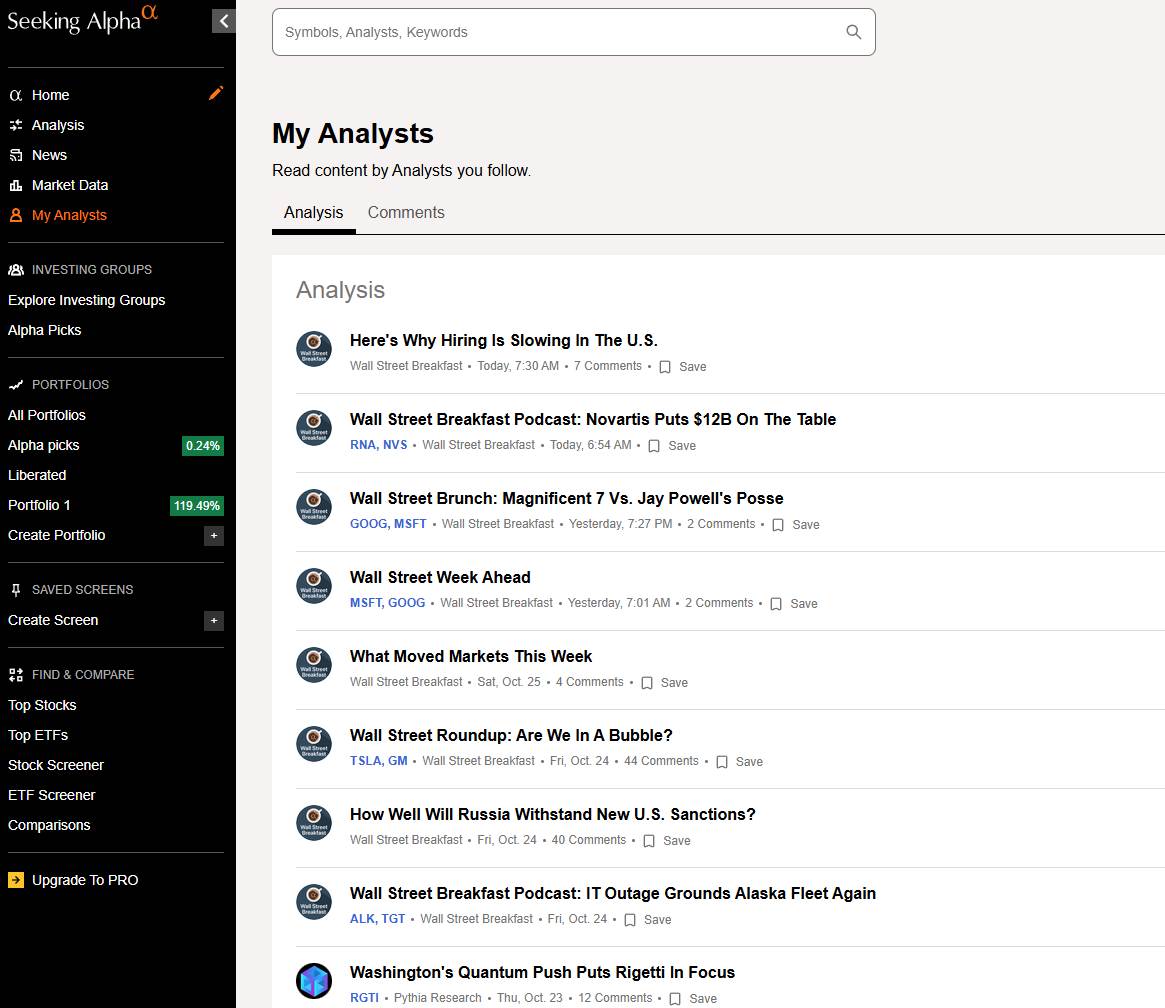Select the Analysis tab
The height and width of the screenshot is (1008, 1165).
313,213
